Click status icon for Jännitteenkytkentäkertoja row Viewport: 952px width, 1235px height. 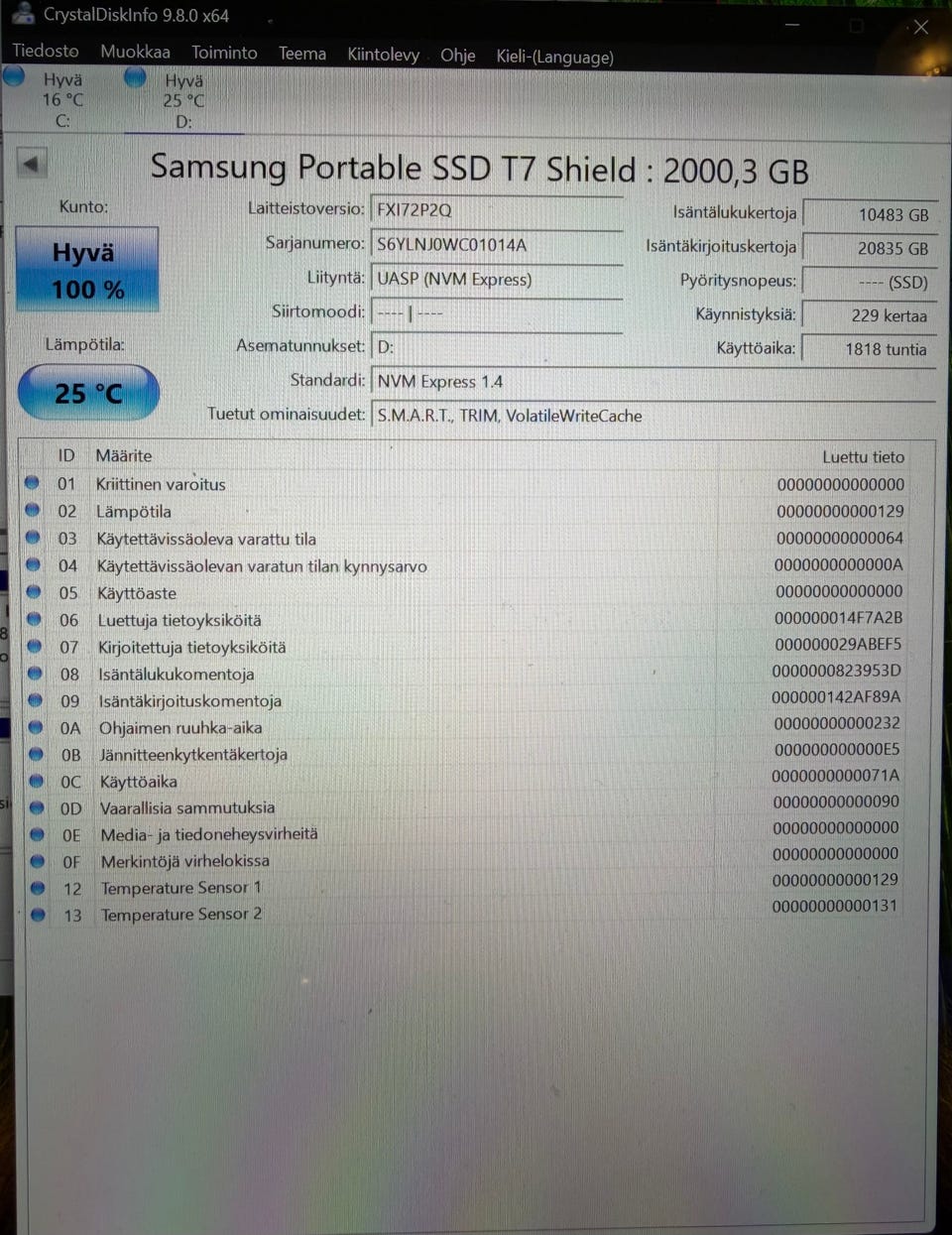click(37, 753)
